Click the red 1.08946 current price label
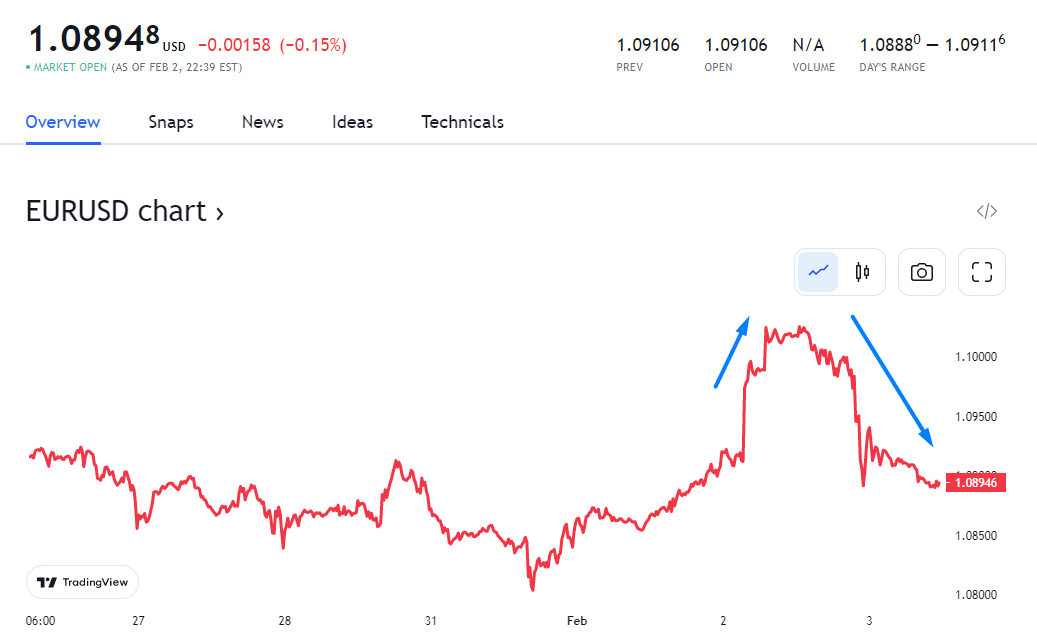1037x641 pixels. click(975, 483)
